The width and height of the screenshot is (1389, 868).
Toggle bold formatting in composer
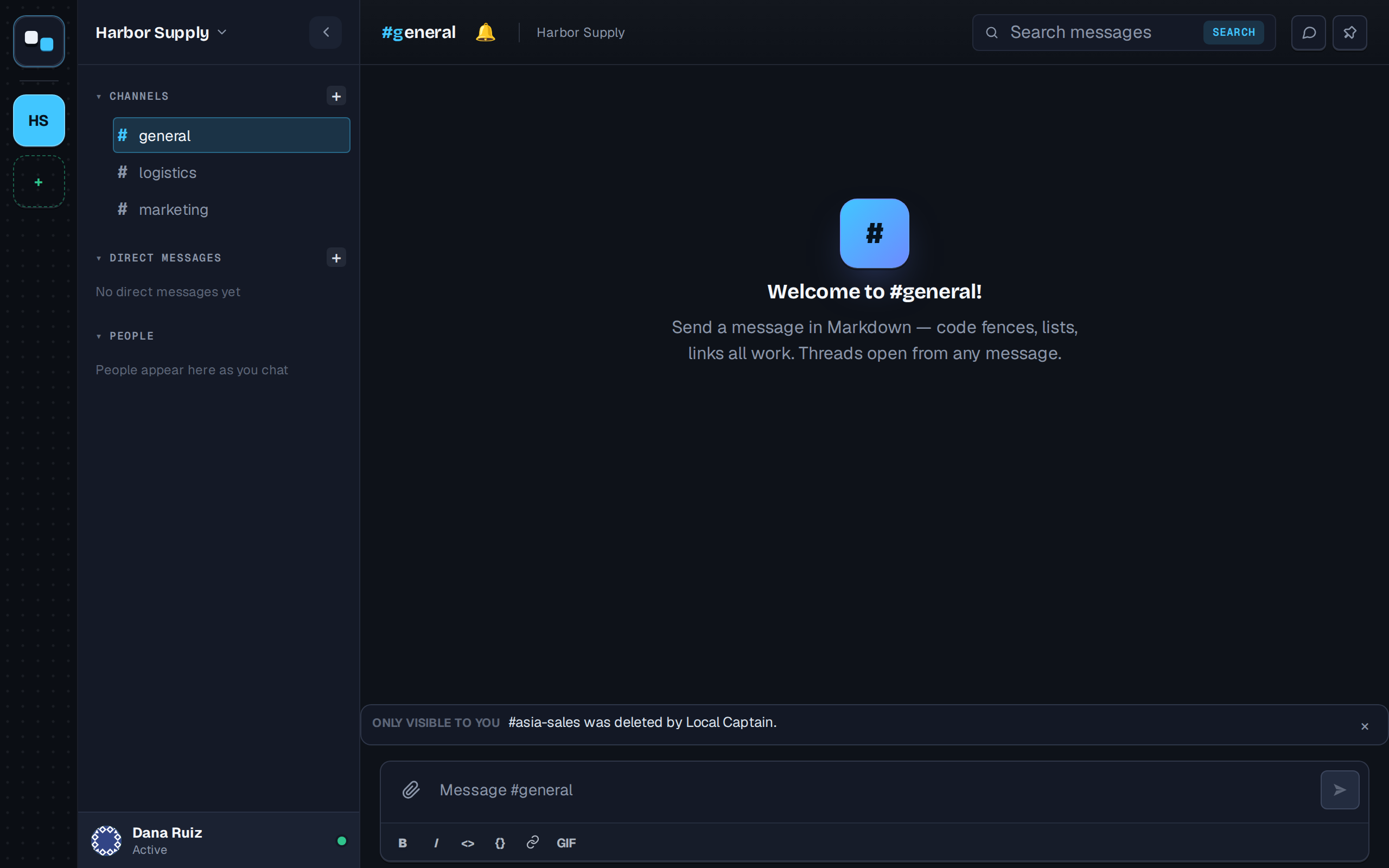click(x=403, y=843)
